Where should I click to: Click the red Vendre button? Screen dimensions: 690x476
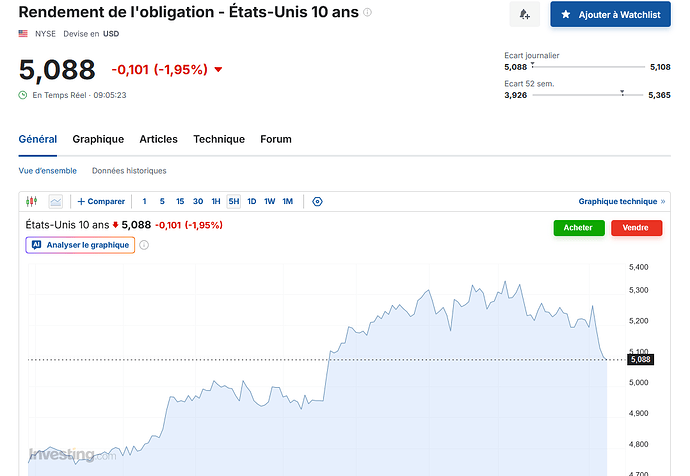636,228
